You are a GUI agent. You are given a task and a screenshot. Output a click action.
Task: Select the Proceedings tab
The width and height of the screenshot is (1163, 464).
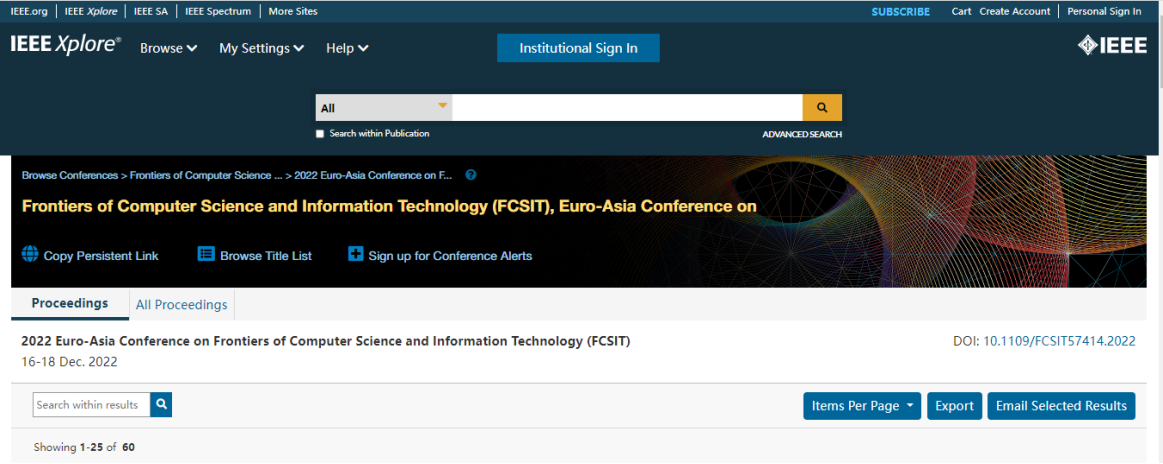click(x=70, y=303)
